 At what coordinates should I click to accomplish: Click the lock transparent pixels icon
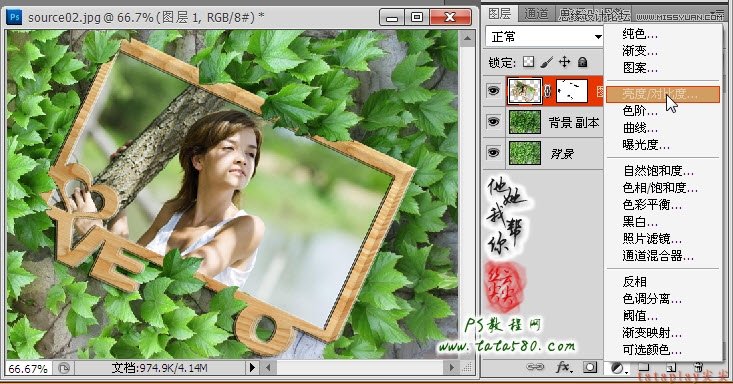pos(528,62)
